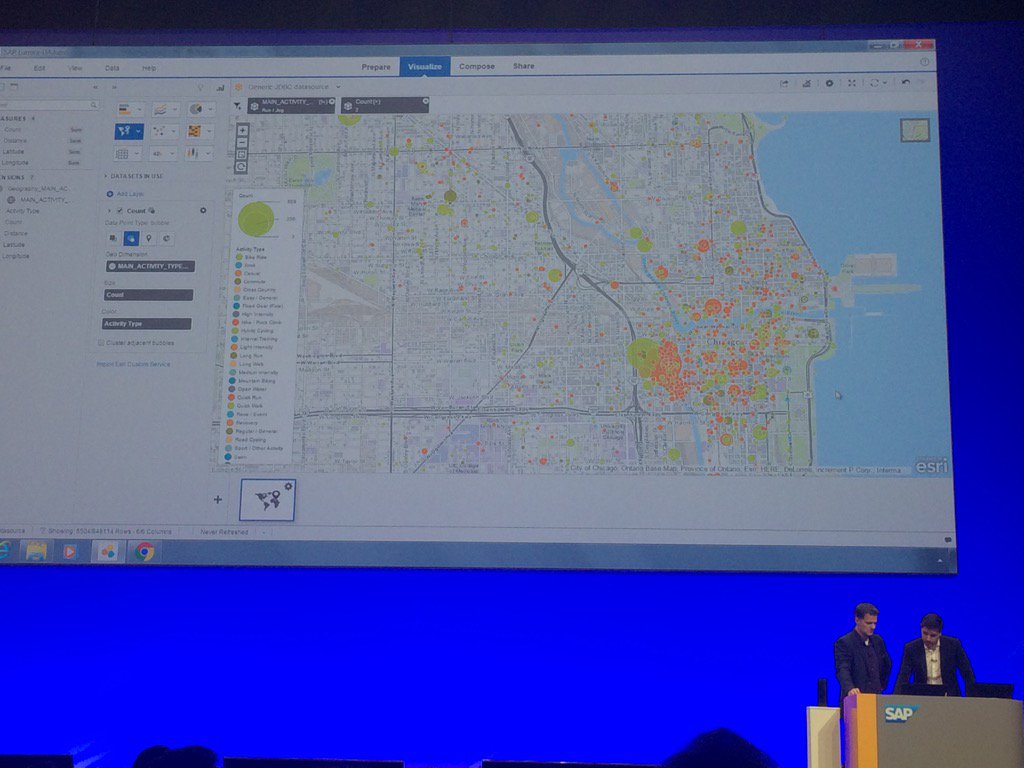Click the map fit-to-extent icon
The image size is (1024, 768).
tap(242, 155)
